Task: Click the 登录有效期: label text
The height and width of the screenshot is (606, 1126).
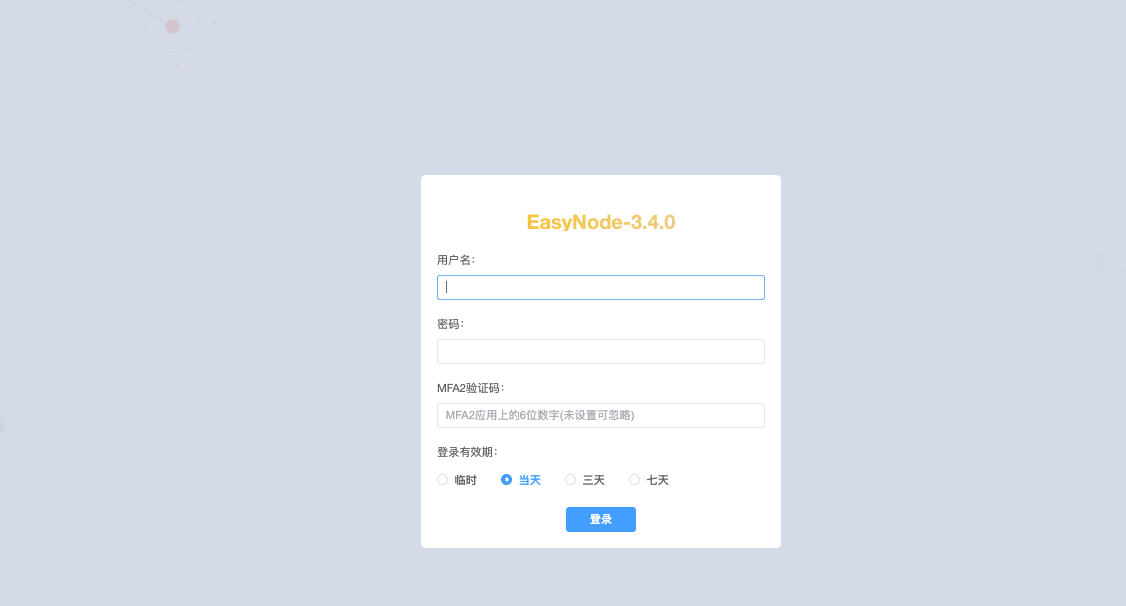Action: pyautogui.click(x=467, y=452)
